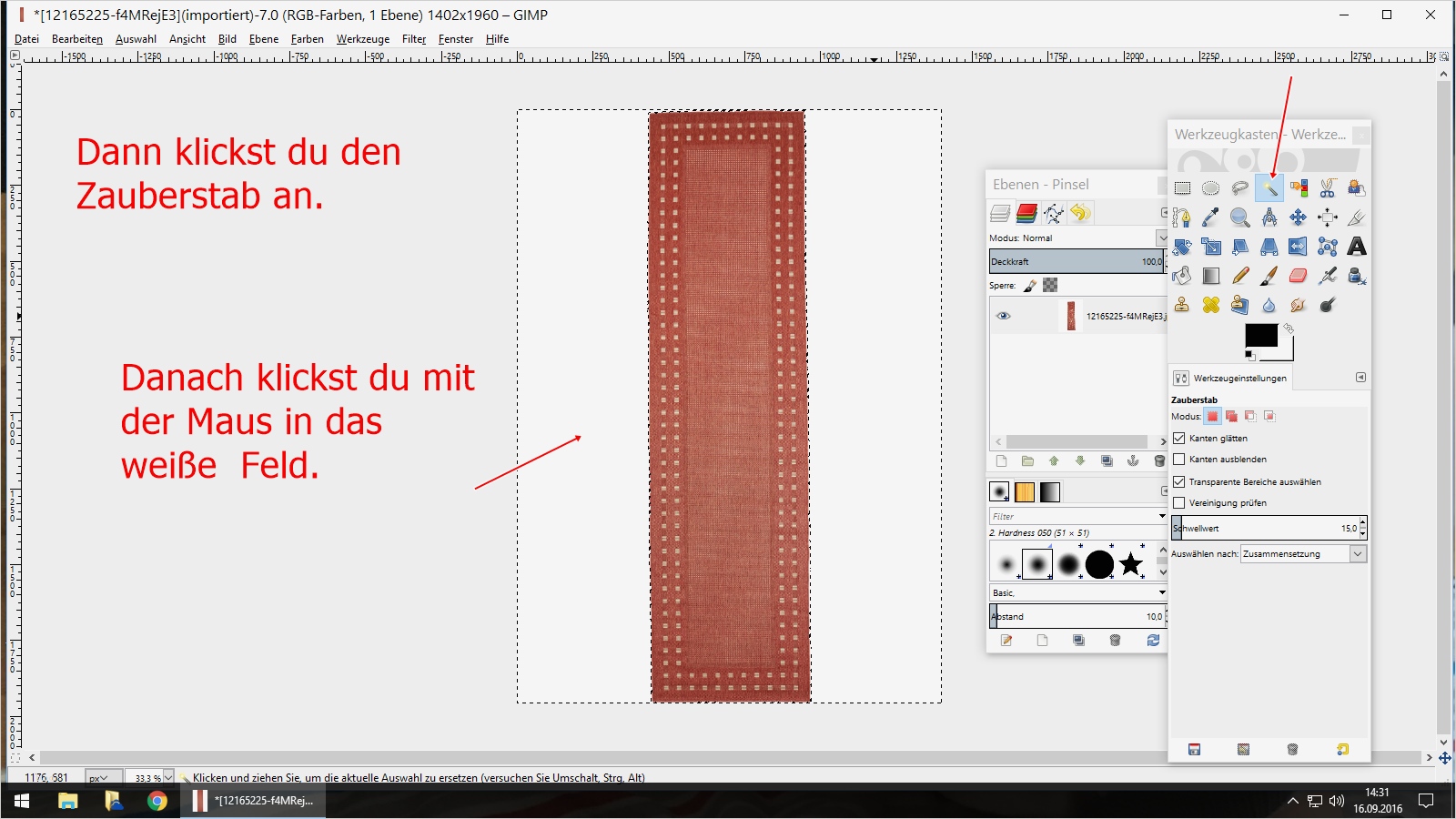Hide the layer using the eye icon
1456x819 pixels.
pos(1004,316)
